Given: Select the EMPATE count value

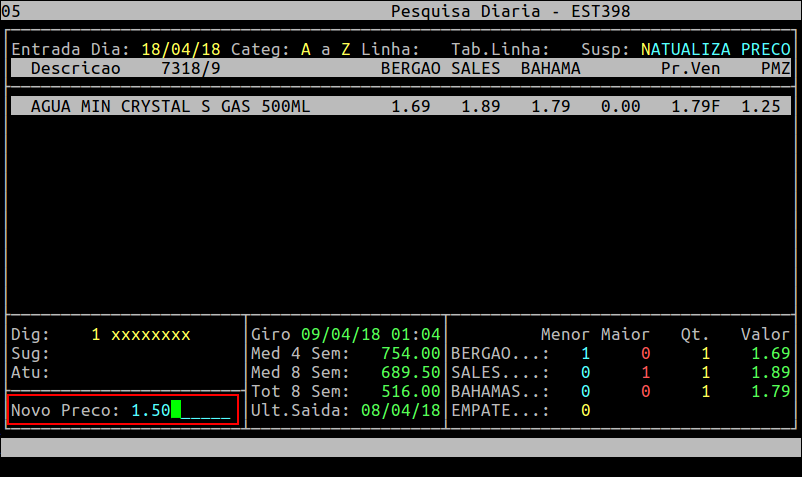Looking at the screenshot, I should [x=585, y=410].
